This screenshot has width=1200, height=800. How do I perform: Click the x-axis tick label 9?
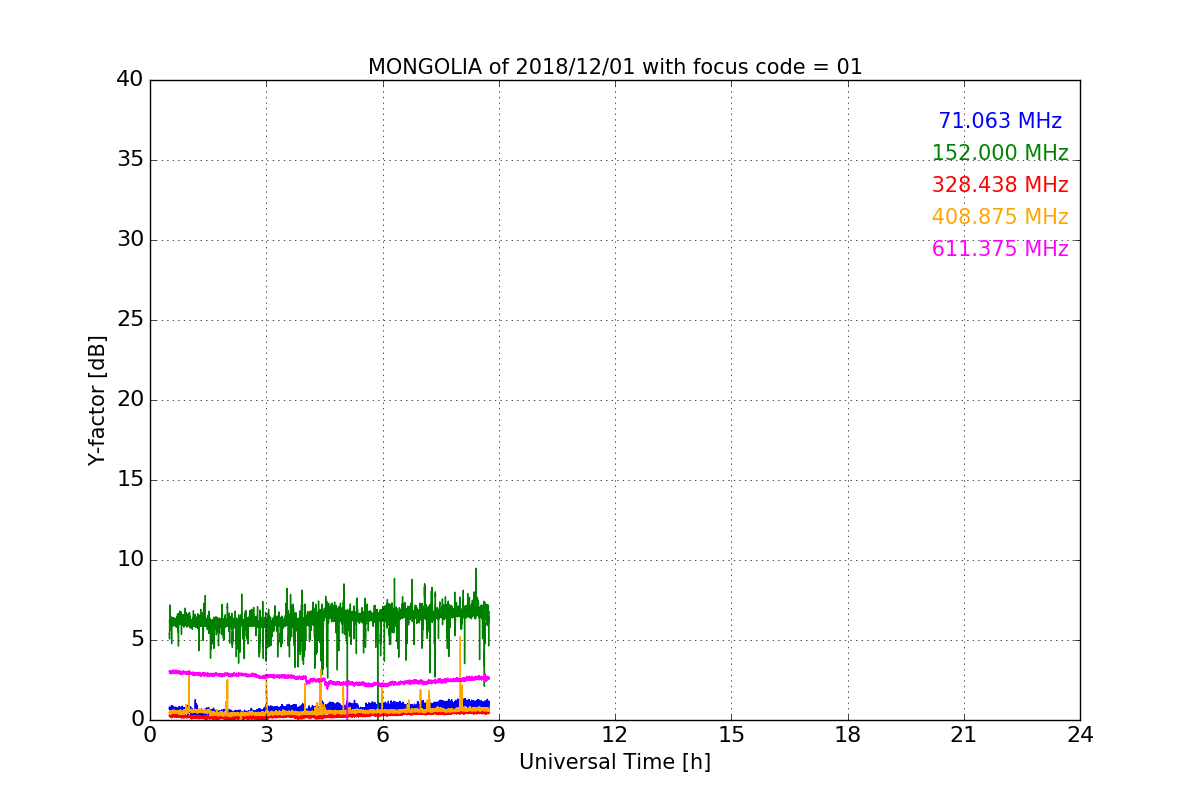499,735
